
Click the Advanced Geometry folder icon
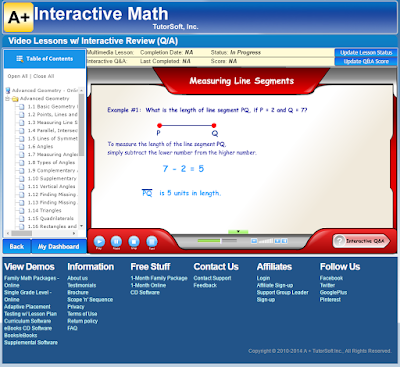pyautogui.click(x=15, y=99)
